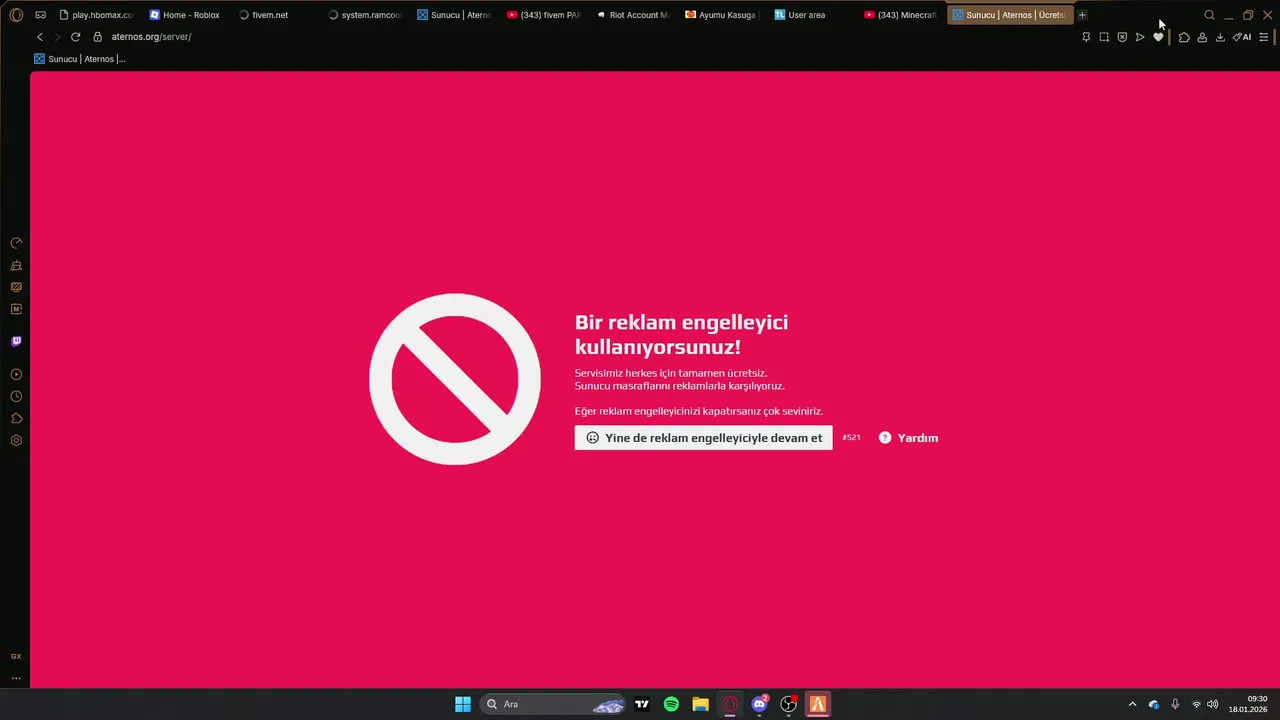Open the easy setup menu icon
The height and width of the screenshot is (720, 1280).
click(x=1263, y=37)
